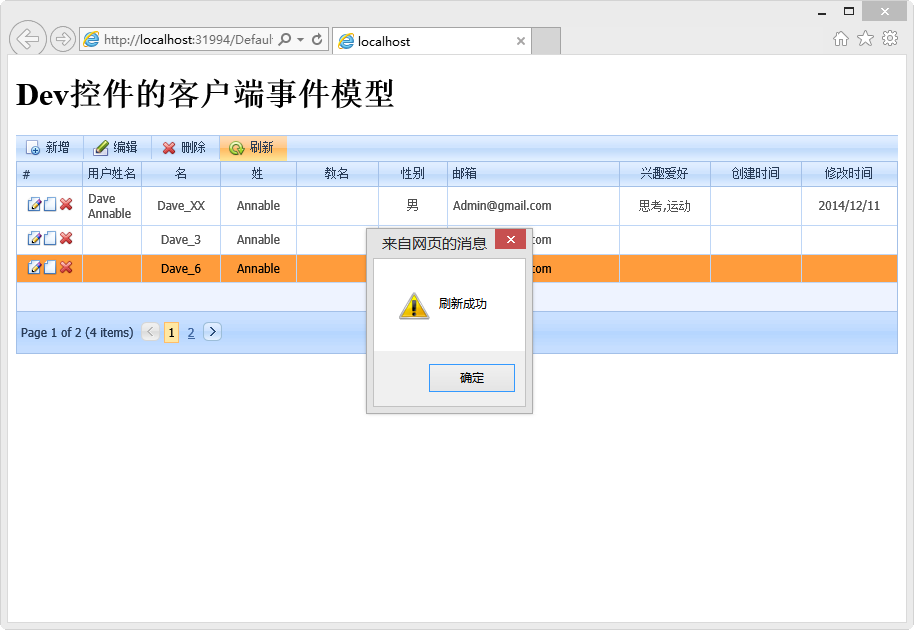Click cell 'Dave_3' in the grid
This screenshot has height=630, width=914.
click(181, 240)
